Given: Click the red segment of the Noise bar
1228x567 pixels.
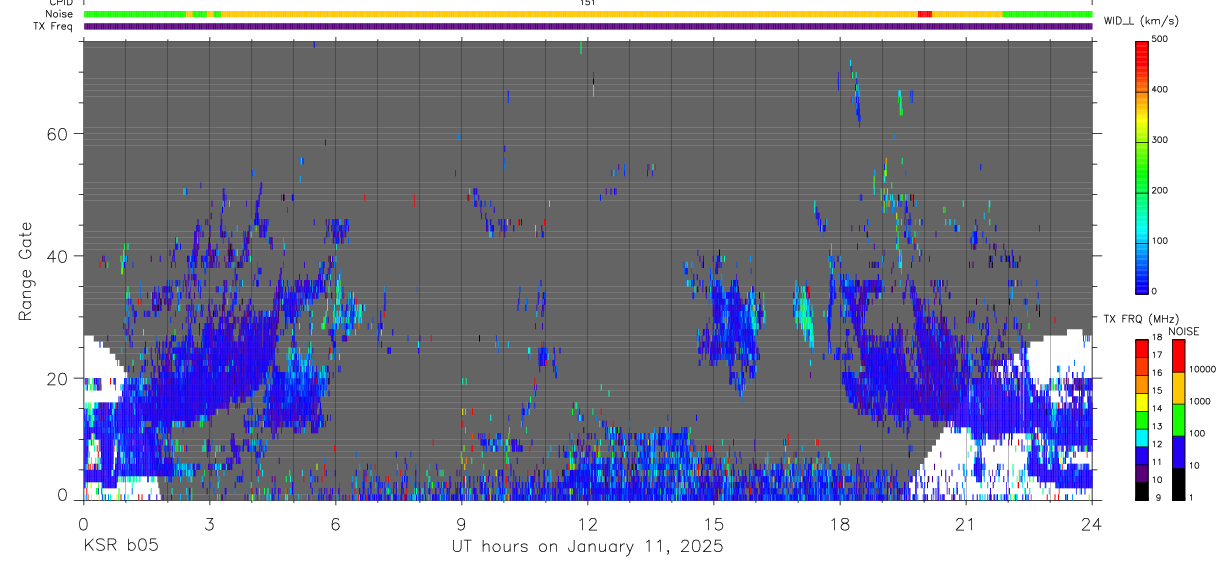Looking at the screenshot, I should pos(925,14).
